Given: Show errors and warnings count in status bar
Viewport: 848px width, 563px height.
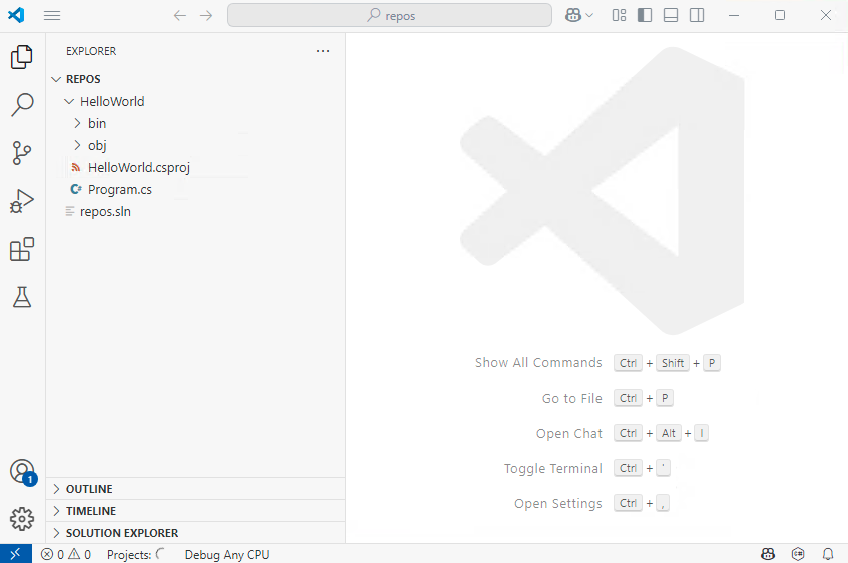Looking at the screenshot, I should pyautogui.click(x=66, y=554).
